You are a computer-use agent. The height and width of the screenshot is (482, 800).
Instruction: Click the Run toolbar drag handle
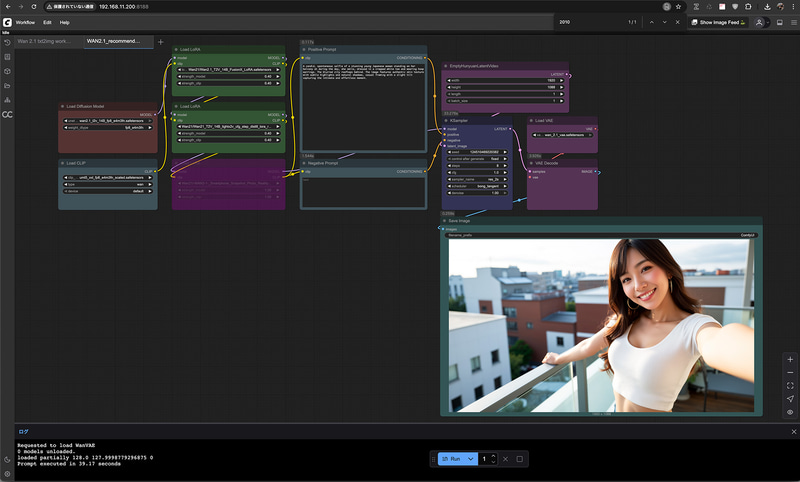pyautogui.click(x=434, y=459)
